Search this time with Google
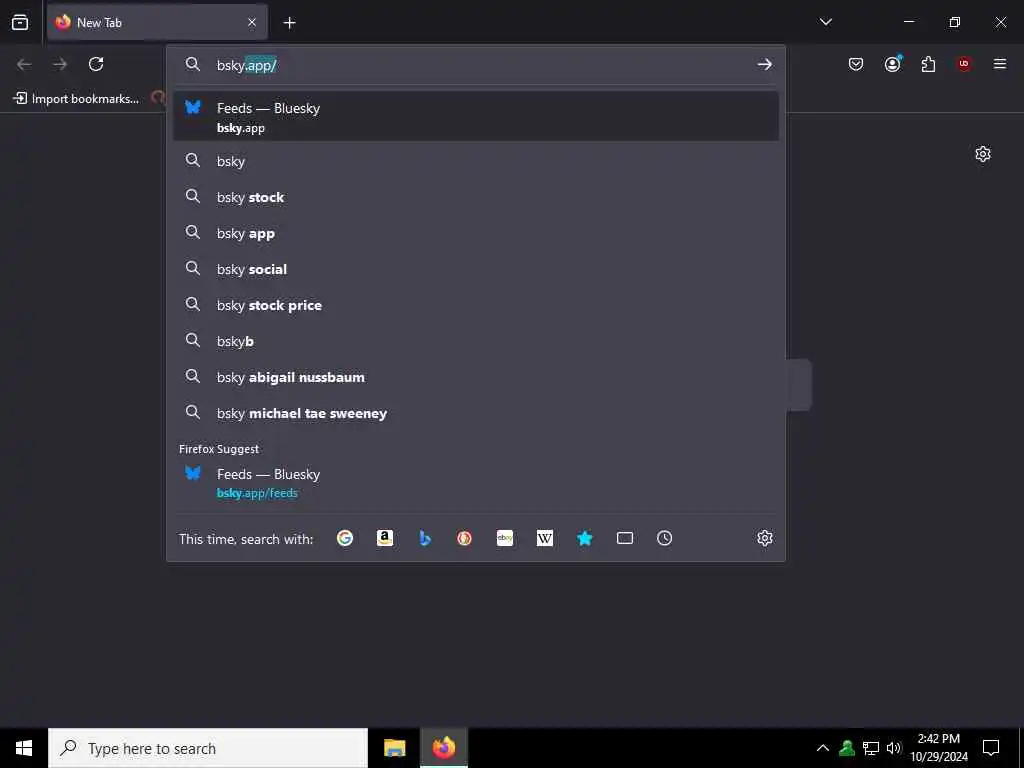The height and width of the screenshot is (768, 1024). (345, 538)
